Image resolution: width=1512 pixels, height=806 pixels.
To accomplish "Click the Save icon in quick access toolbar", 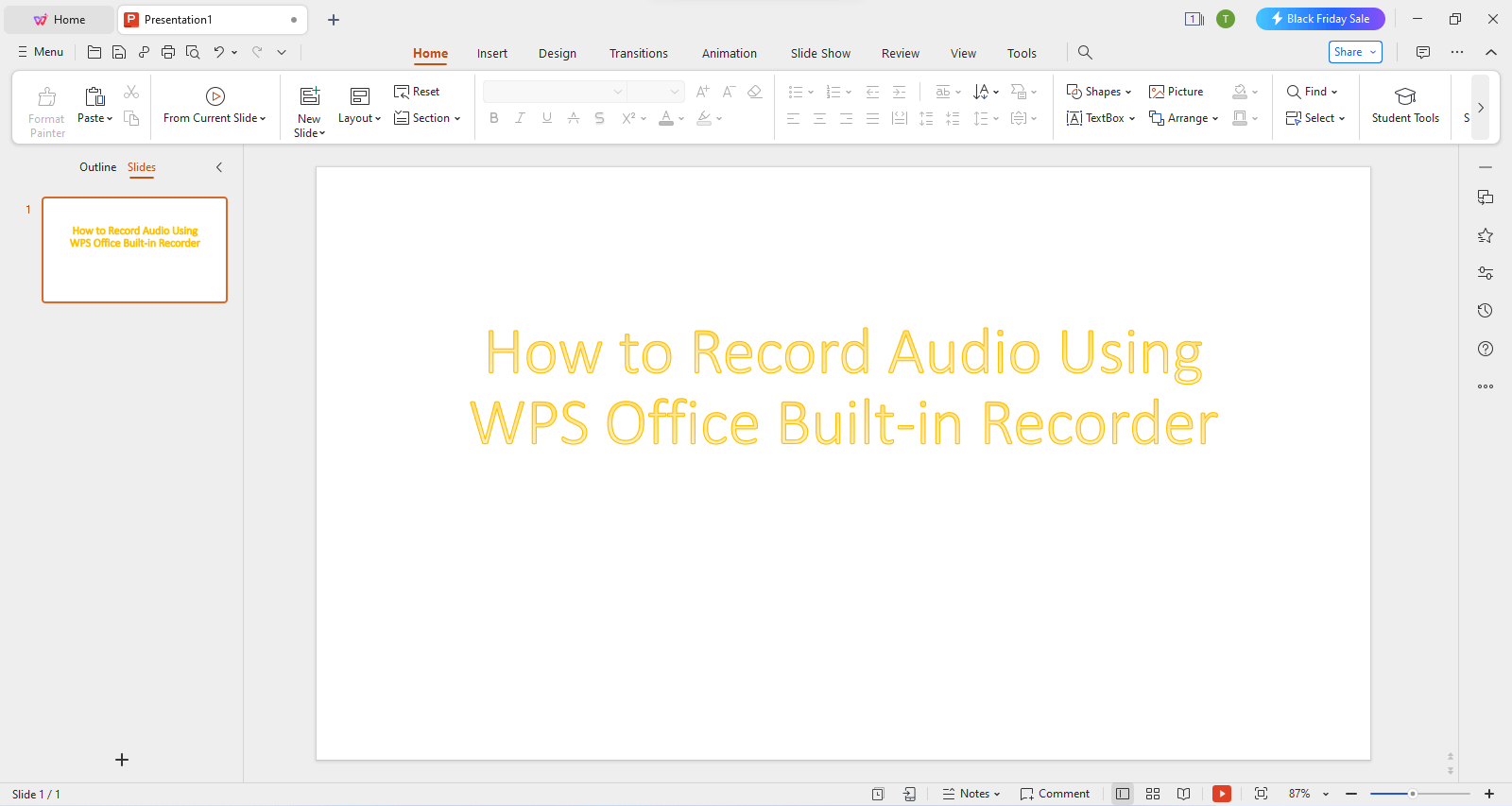I will (119, 52).
